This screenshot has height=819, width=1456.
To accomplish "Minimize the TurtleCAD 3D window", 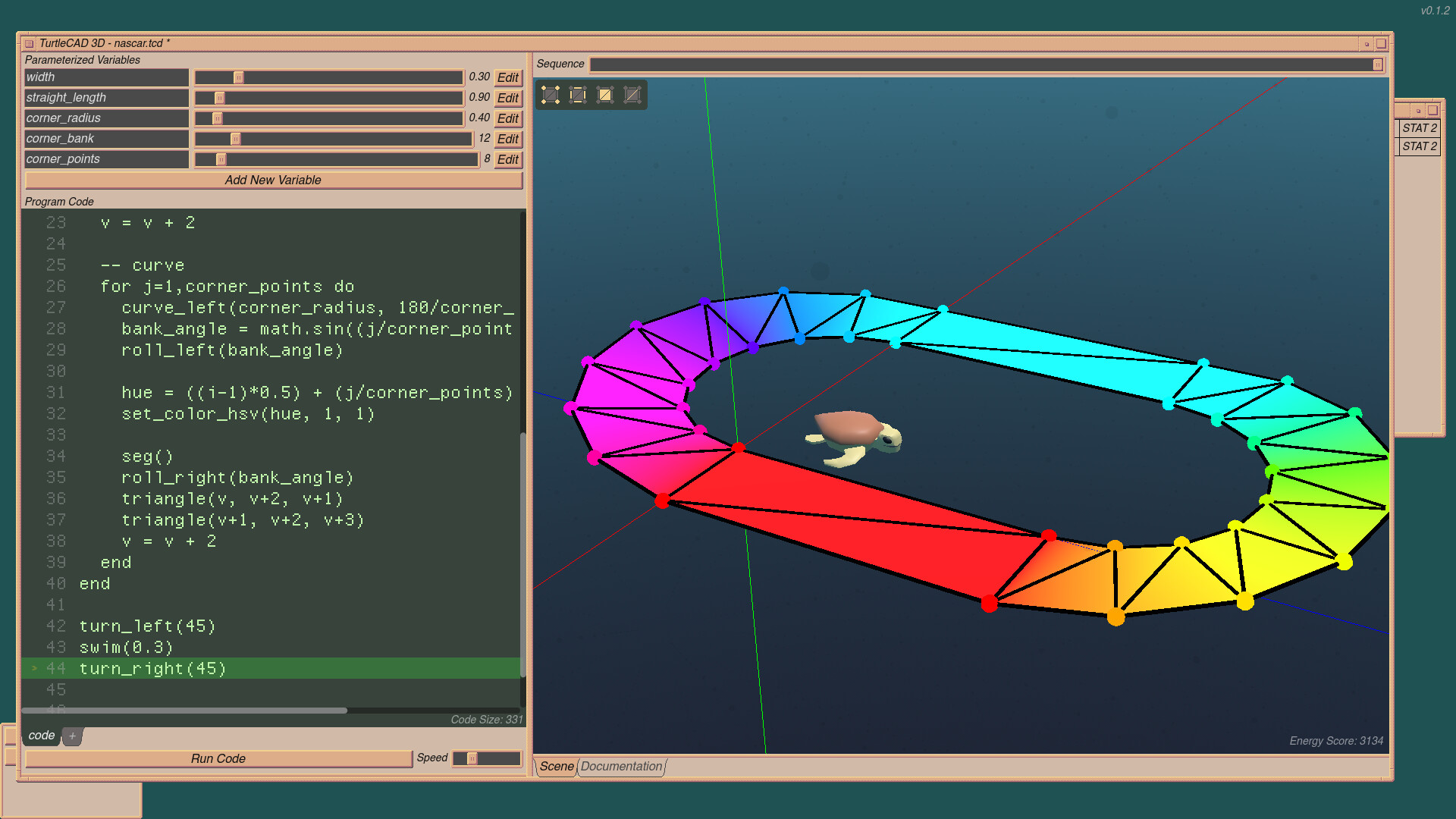I will click(x=1367, y=44).
